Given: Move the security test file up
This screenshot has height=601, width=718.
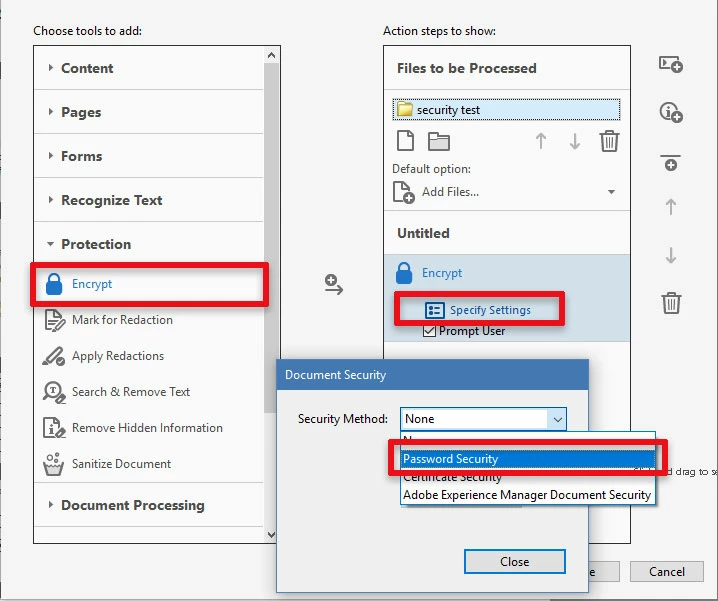Looking at the screenshot, I should [541, 141].
